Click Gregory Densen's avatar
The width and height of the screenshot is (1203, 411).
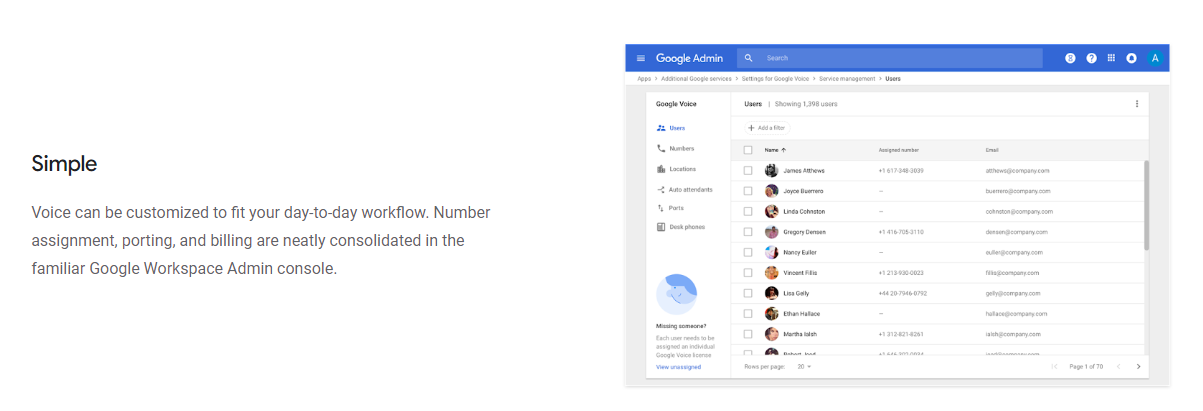pyautogui.click(x=771, y=232)
